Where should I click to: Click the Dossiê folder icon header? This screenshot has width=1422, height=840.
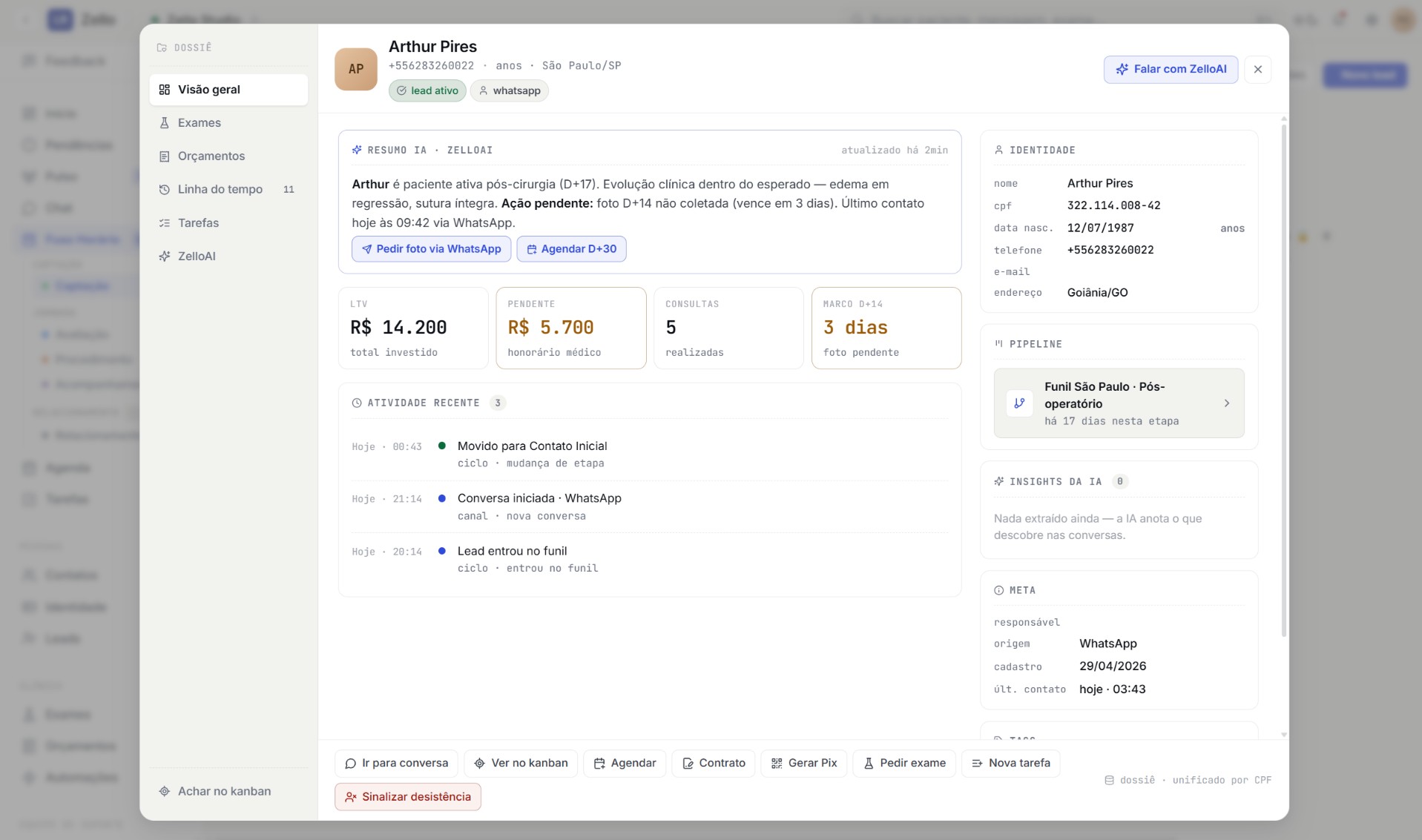[162, 48]
